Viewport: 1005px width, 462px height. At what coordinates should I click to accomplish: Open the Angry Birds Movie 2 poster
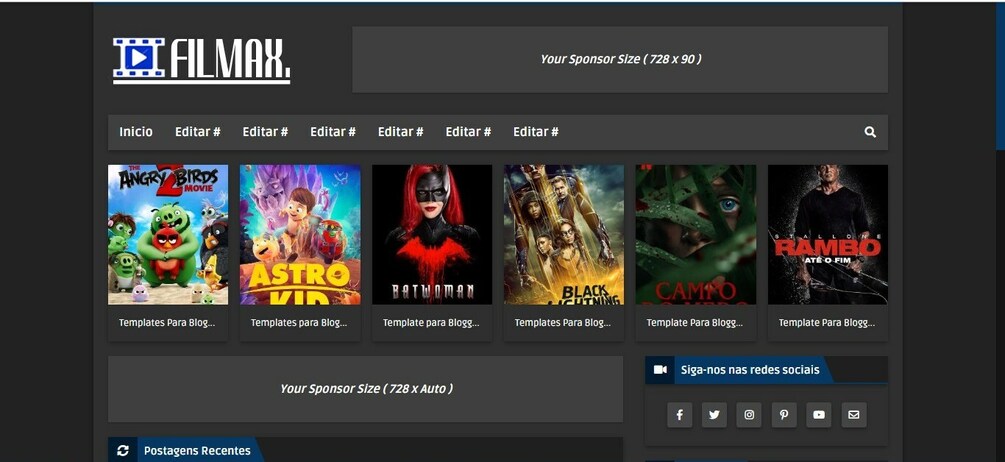click(x=168, y=235)
